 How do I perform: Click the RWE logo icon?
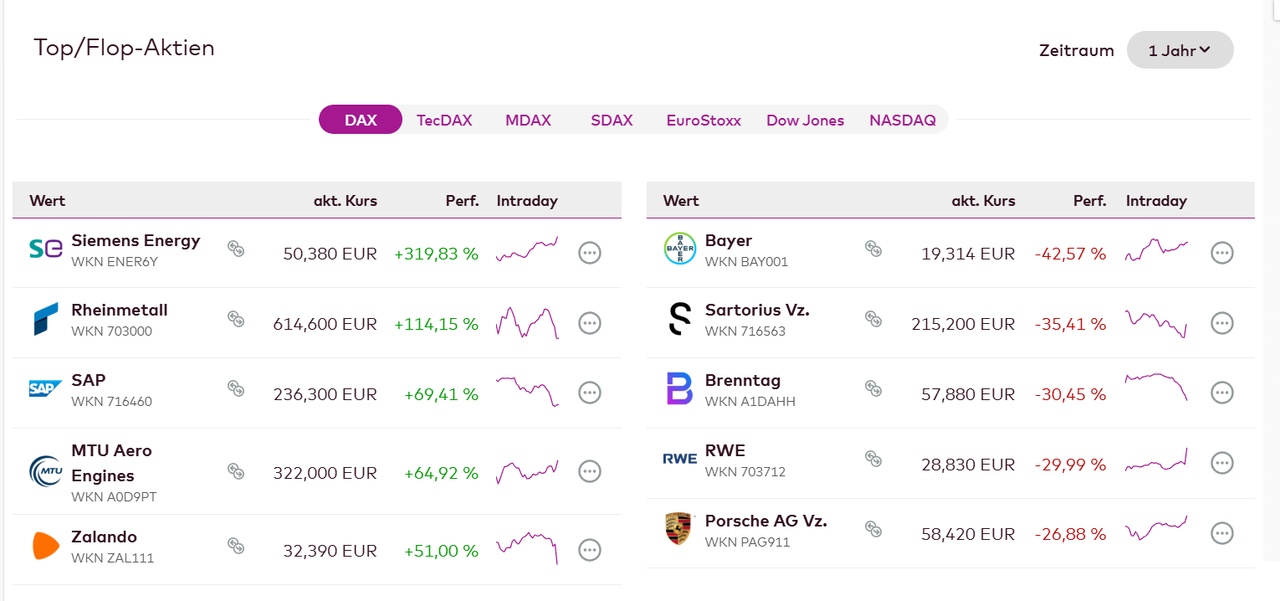tap(680, 459)
